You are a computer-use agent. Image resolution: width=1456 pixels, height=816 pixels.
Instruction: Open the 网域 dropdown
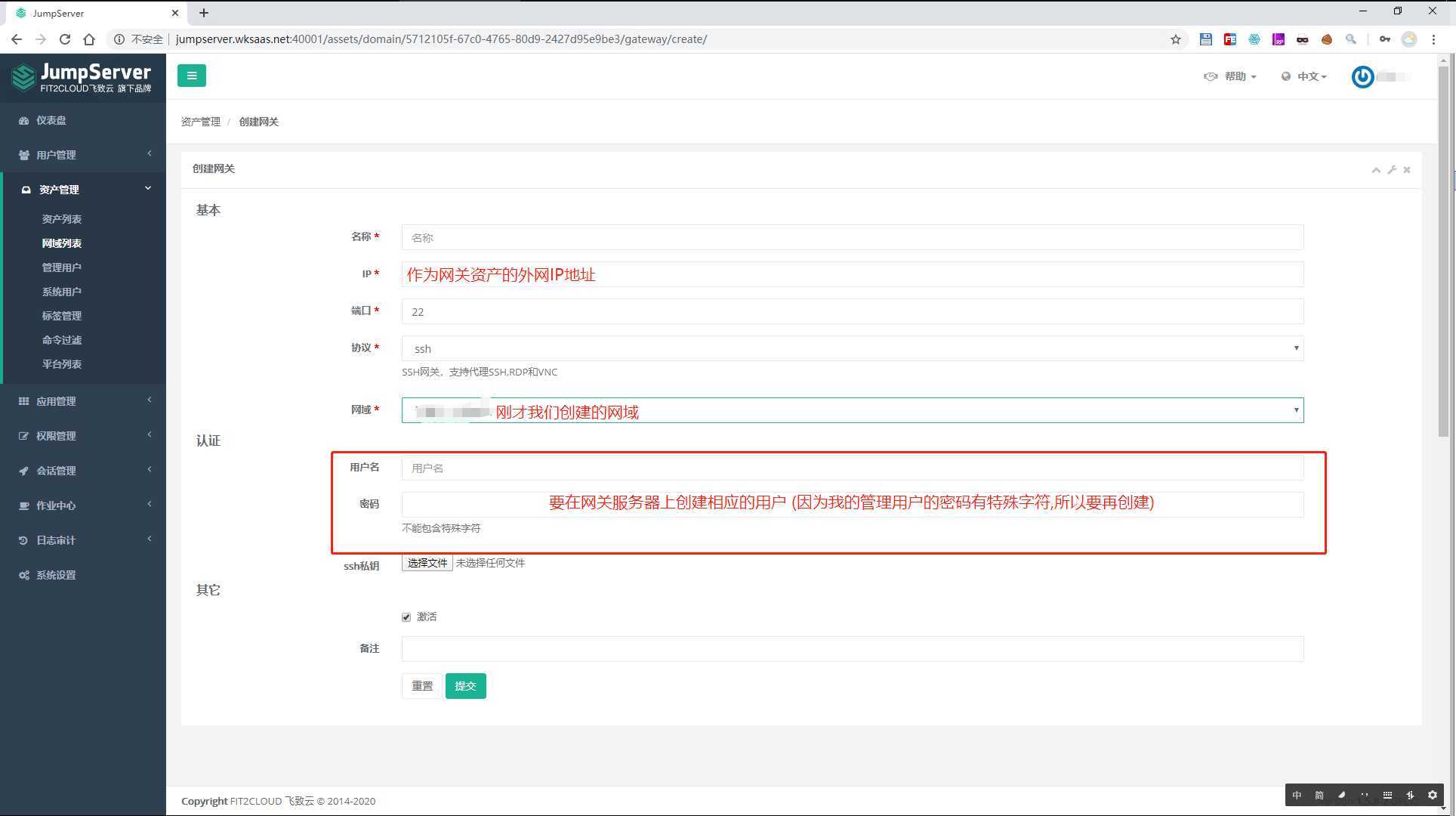[x=853, y=410]
